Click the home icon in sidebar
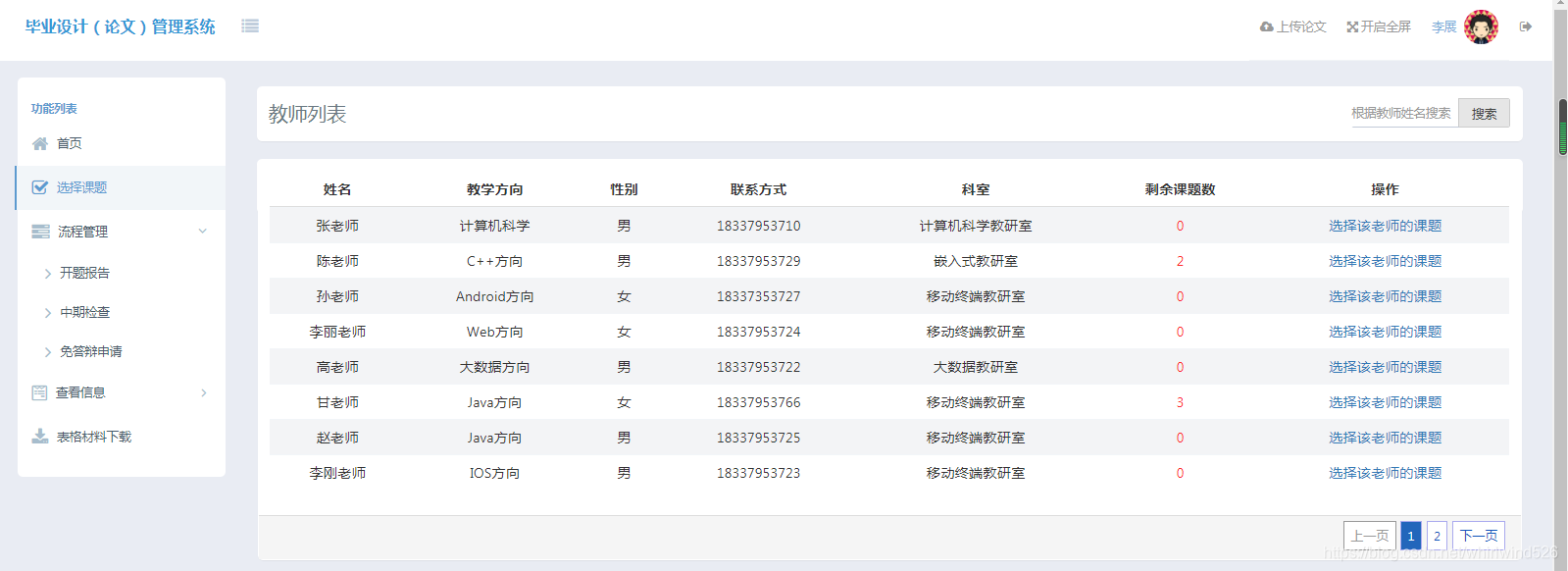This screenshot has height=571, width=1568. 40,143
